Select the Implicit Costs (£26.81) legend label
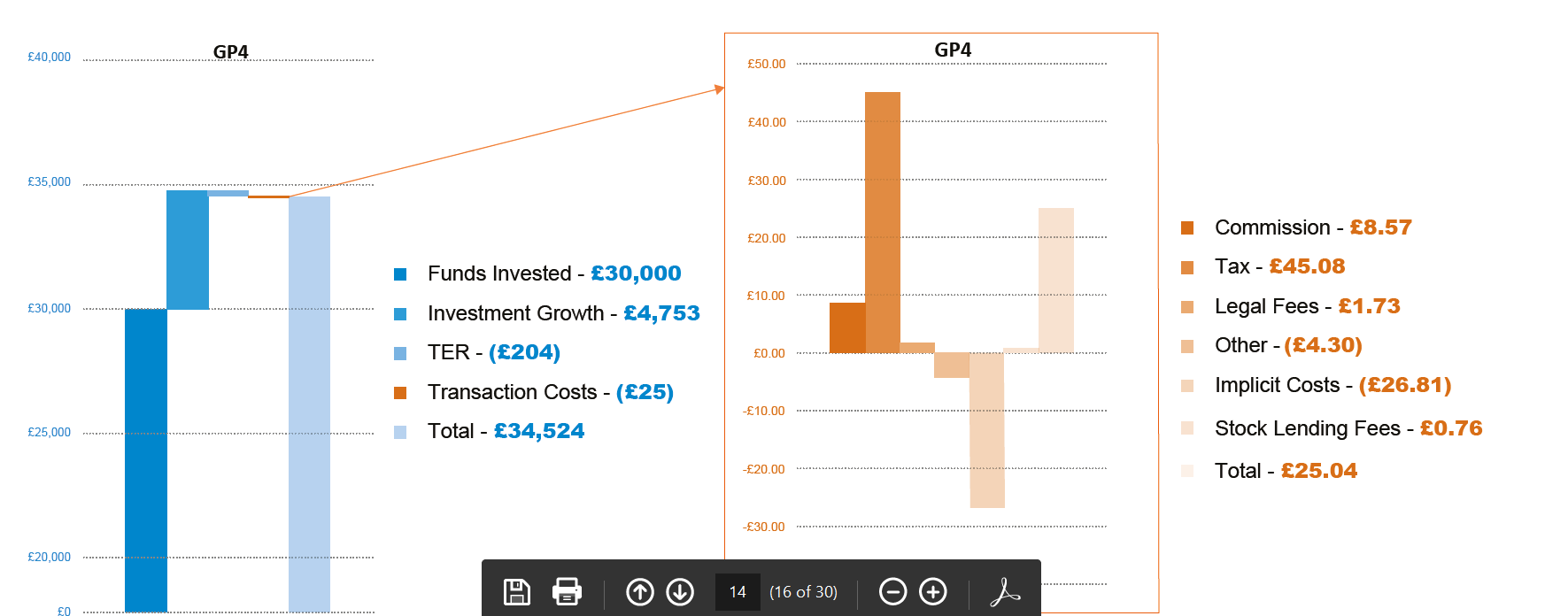This screenshot has width=1568, height=616. (x=1332, y=385)
